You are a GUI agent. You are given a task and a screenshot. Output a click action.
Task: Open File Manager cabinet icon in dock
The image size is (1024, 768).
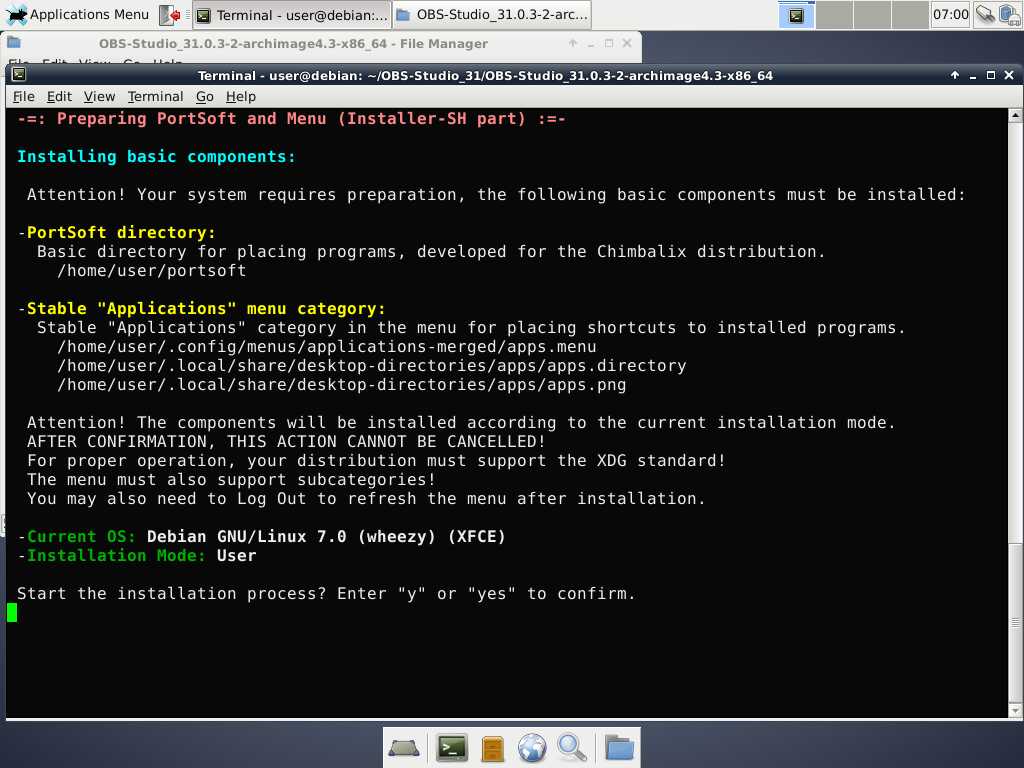point(492,748)
